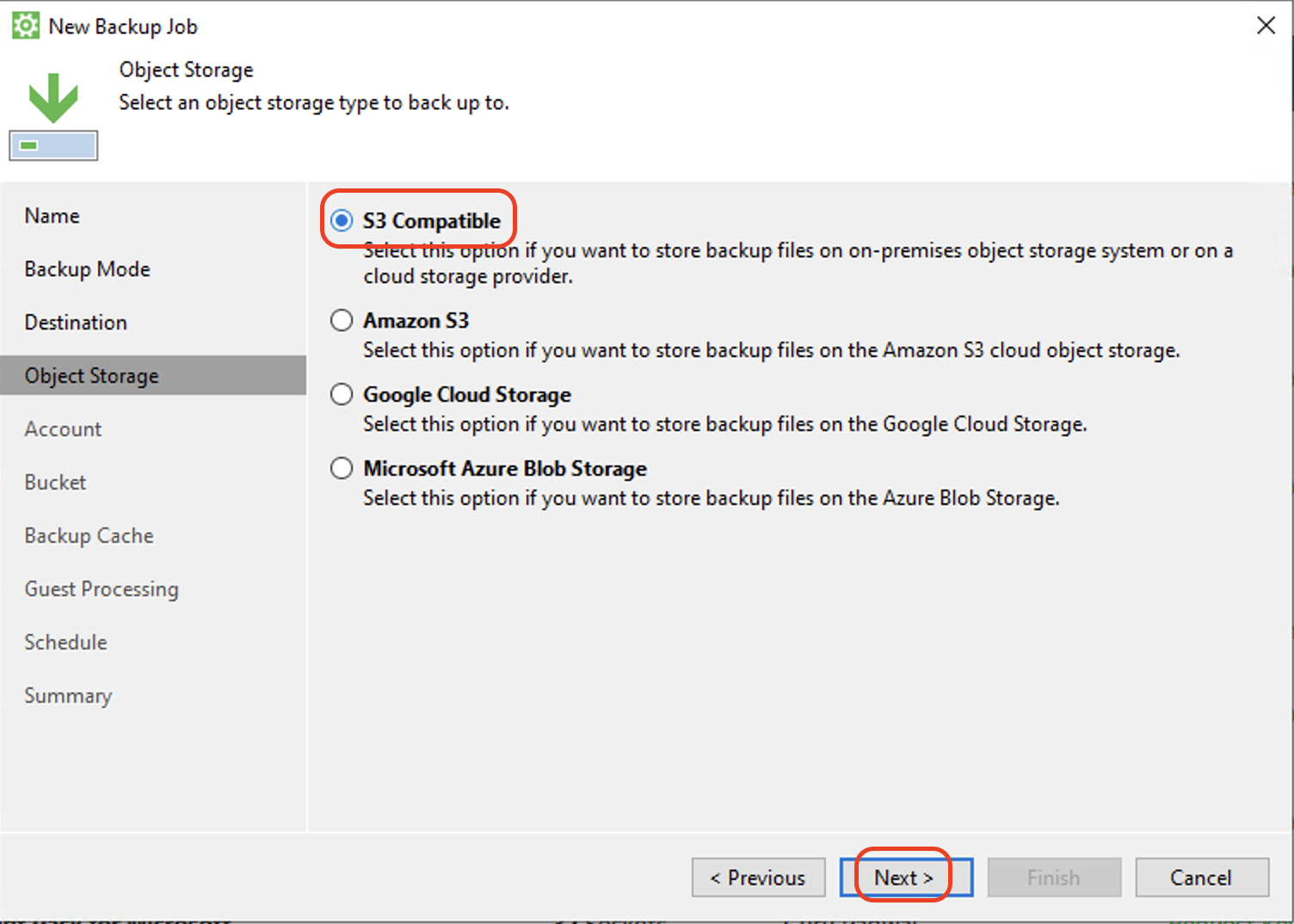Click the 'New Backup Job' window title
1294x924 pixels.
point(123,27)
